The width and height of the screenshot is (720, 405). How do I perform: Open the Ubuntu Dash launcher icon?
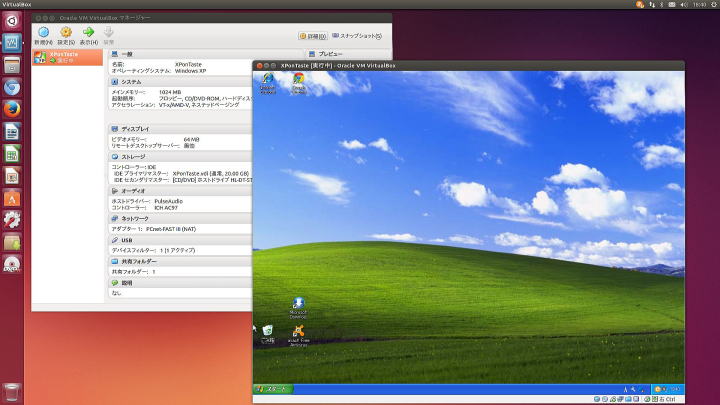12,21
